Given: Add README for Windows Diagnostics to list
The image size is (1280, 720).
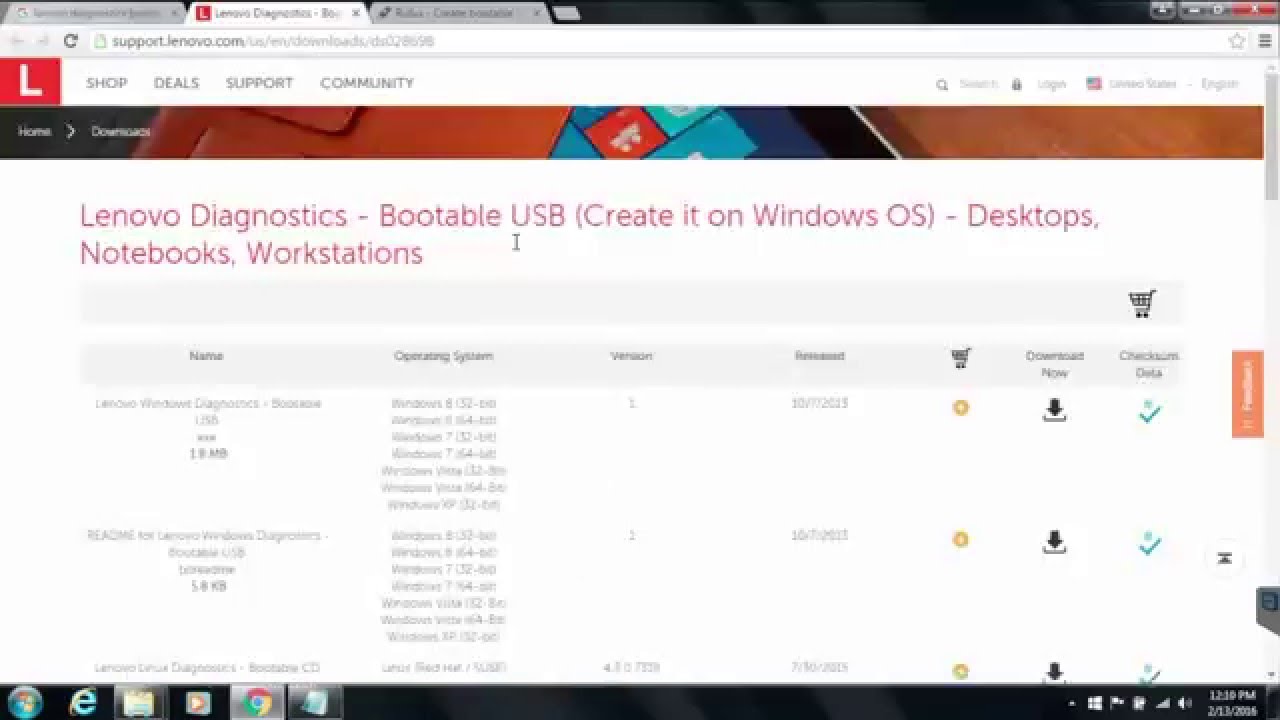Looking at the screenshot, I should coord(961,540).
